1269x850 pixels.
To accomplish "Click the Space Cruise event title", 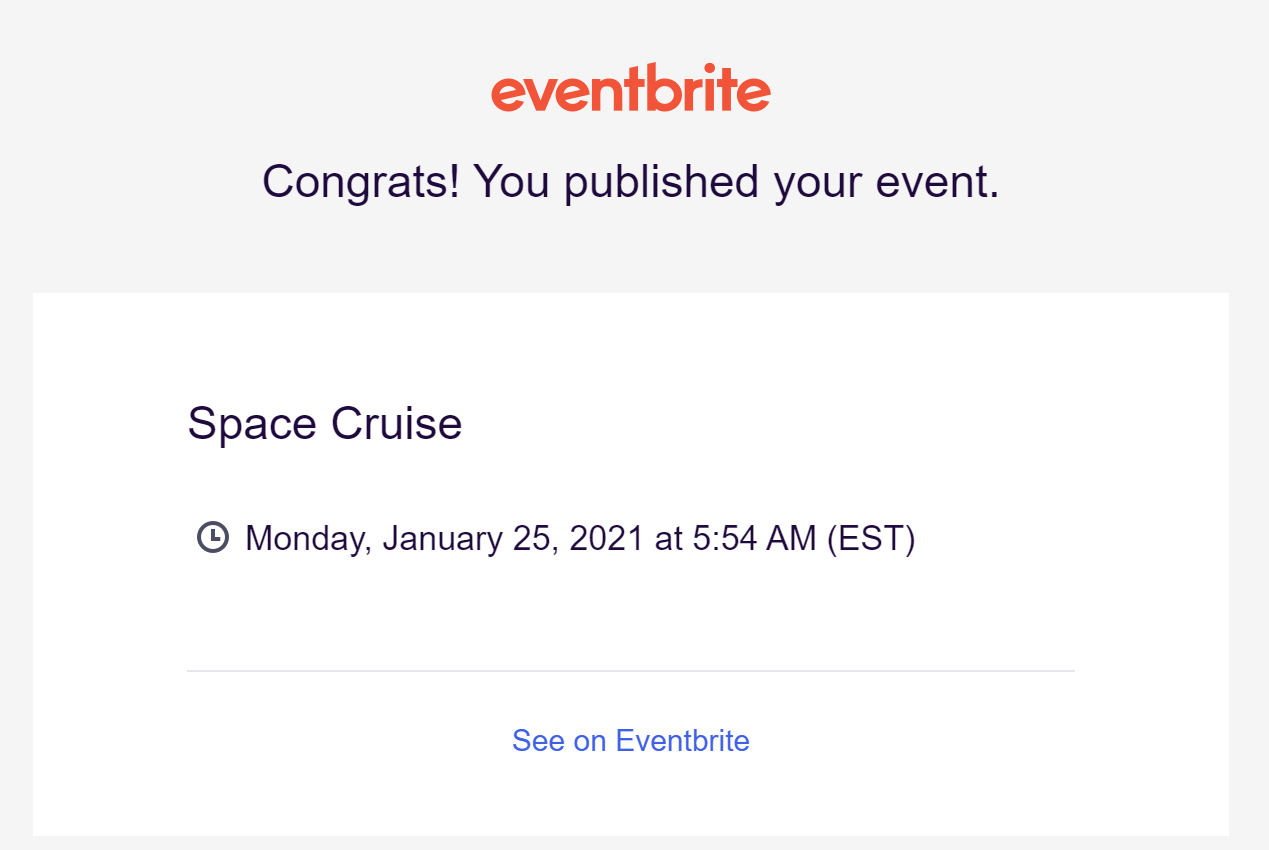I will pos(324,423).
